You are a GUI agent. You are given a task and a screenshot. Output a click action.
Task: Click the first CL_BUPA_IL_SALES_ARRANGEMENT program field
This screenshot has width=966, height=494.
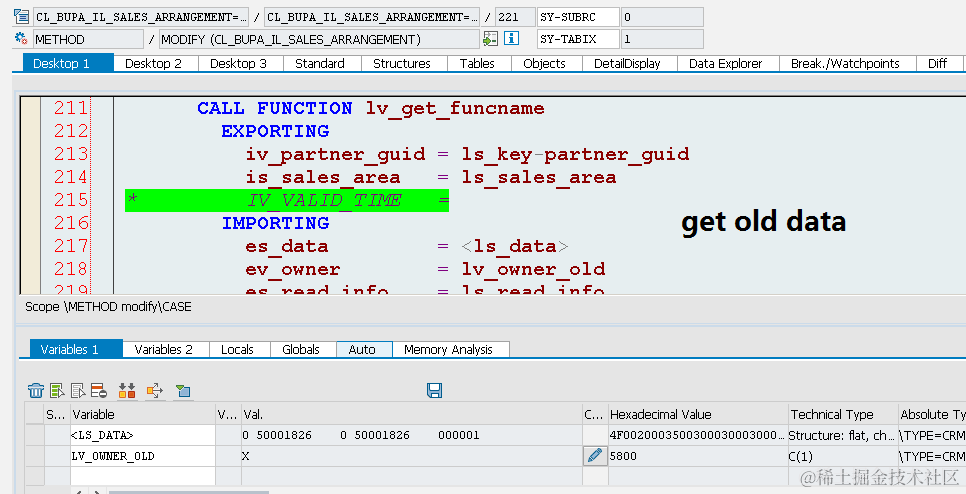141,17
